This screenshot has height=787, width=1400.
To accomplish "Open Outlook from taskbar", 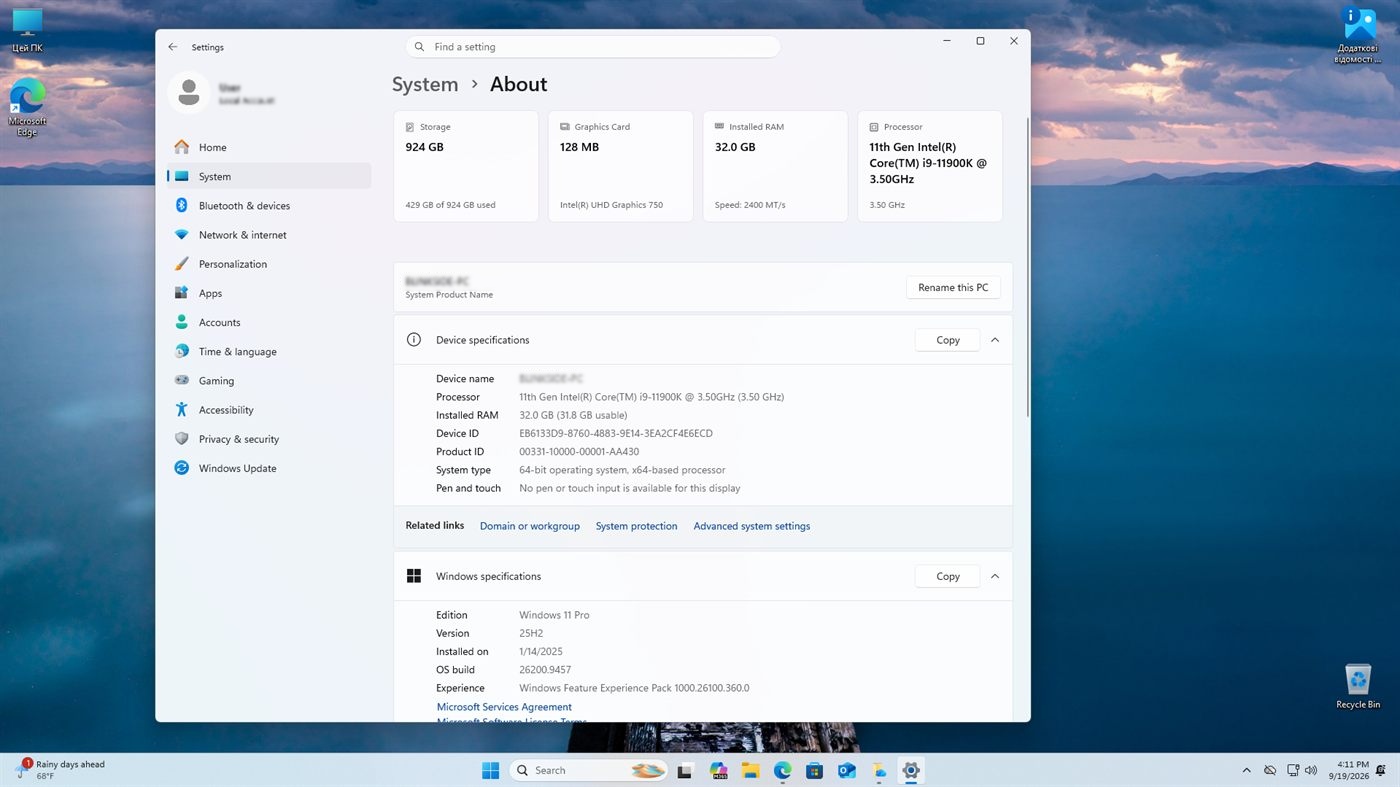I will pos(846,770).
